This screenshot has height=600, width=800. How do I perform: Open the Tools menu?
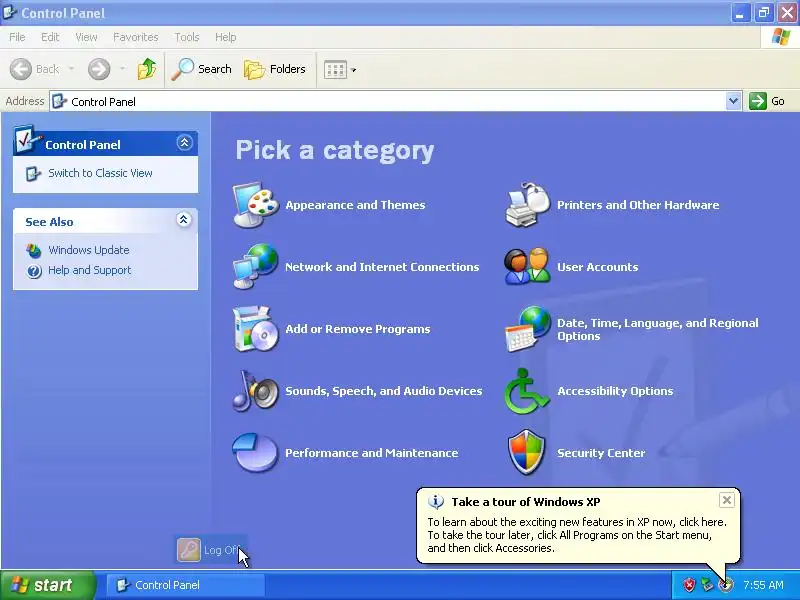coord(187,37)
